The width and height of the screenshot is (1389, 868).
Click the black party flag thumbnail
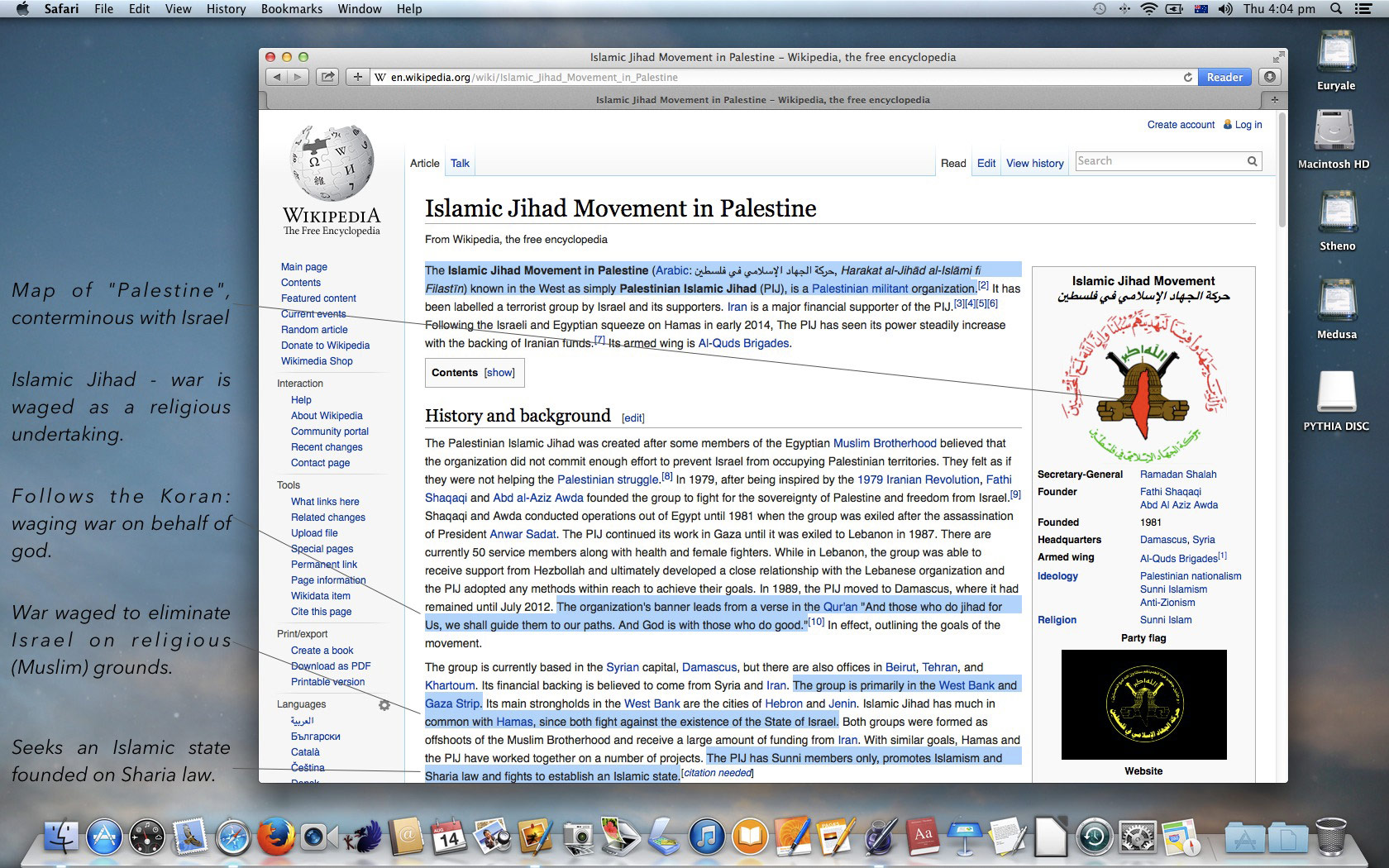tap(1143, 704)
